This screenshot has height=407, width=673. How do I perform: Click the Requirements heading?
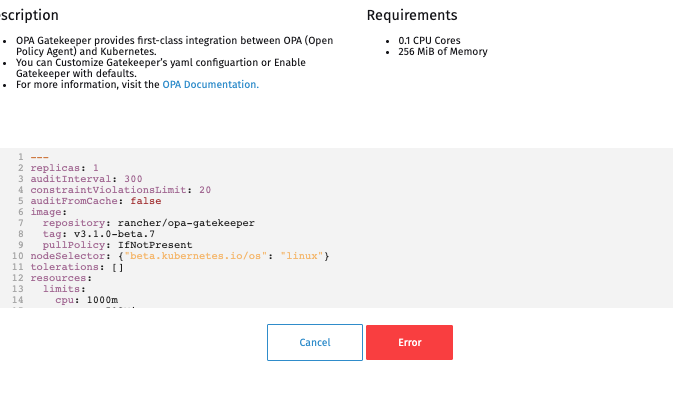coord(412,15)
